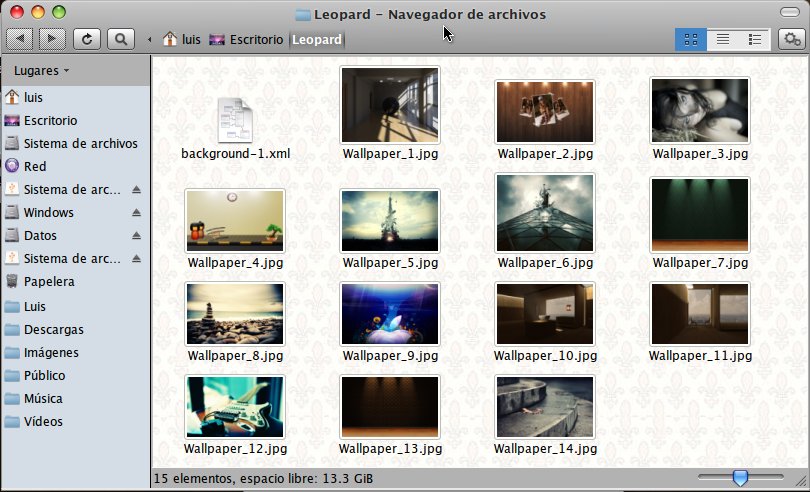The height and width of the screenshot is (492, 810).
Task: Open Escritorio in the sidebar
Action: (x=75, y=120)
